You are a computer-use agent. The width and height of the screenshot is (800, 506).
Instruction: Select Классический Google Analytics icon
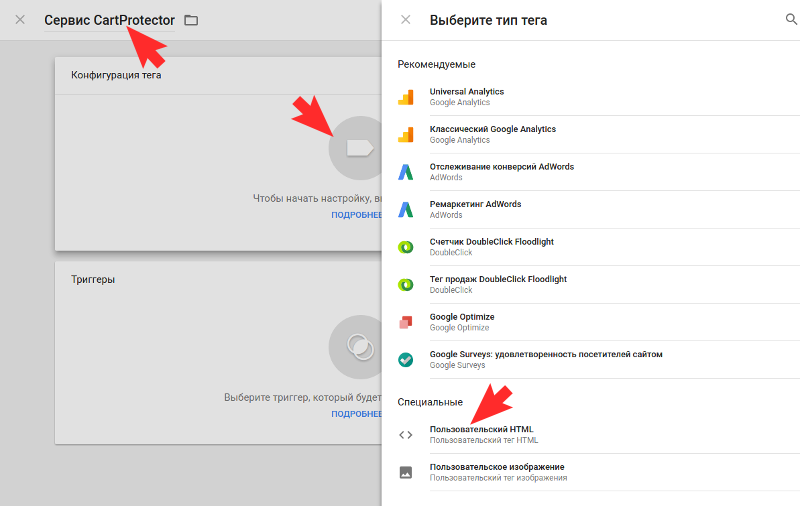406,134
